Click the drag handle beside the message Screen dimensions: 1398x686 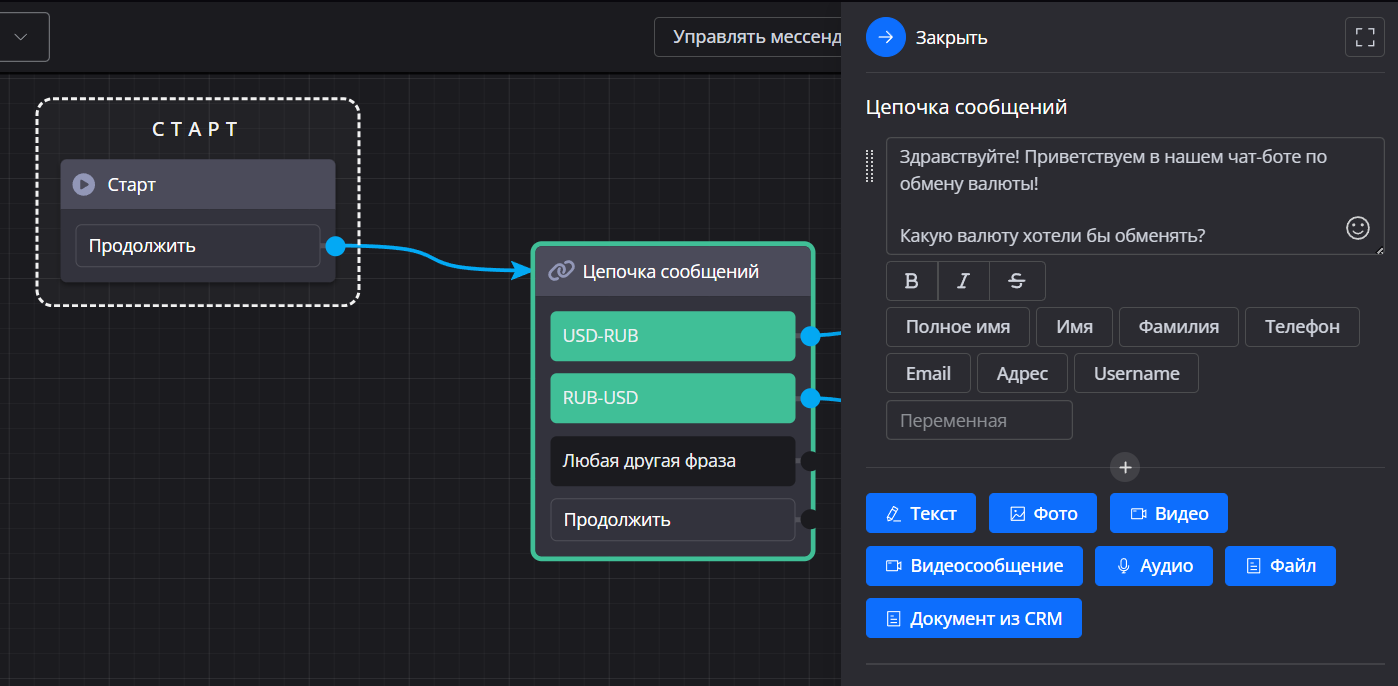tap(870, 165)
